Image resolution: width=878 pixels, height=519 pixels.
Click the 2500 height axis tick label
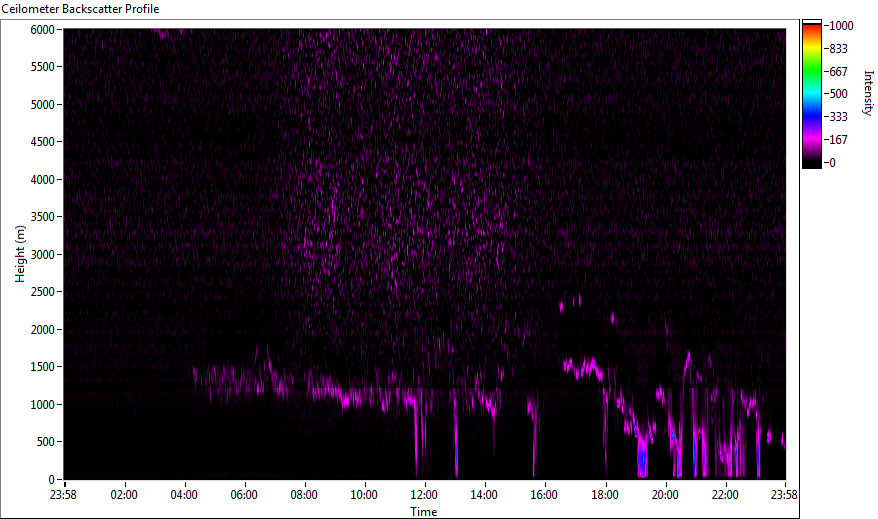(43, 292)
